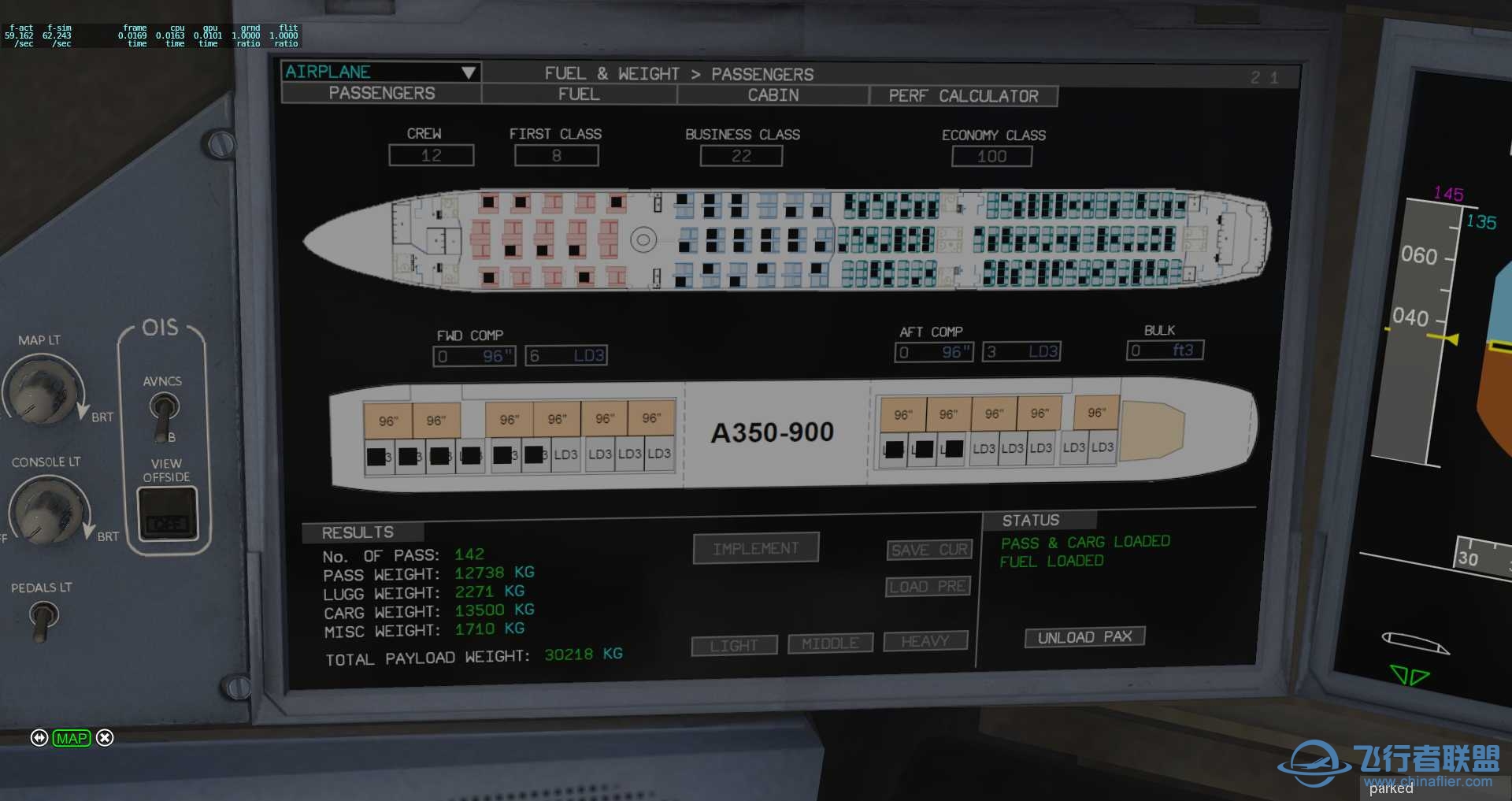Select the BUSINESS CLASS passenger field

pyautogui.click(x=741, y=156)
